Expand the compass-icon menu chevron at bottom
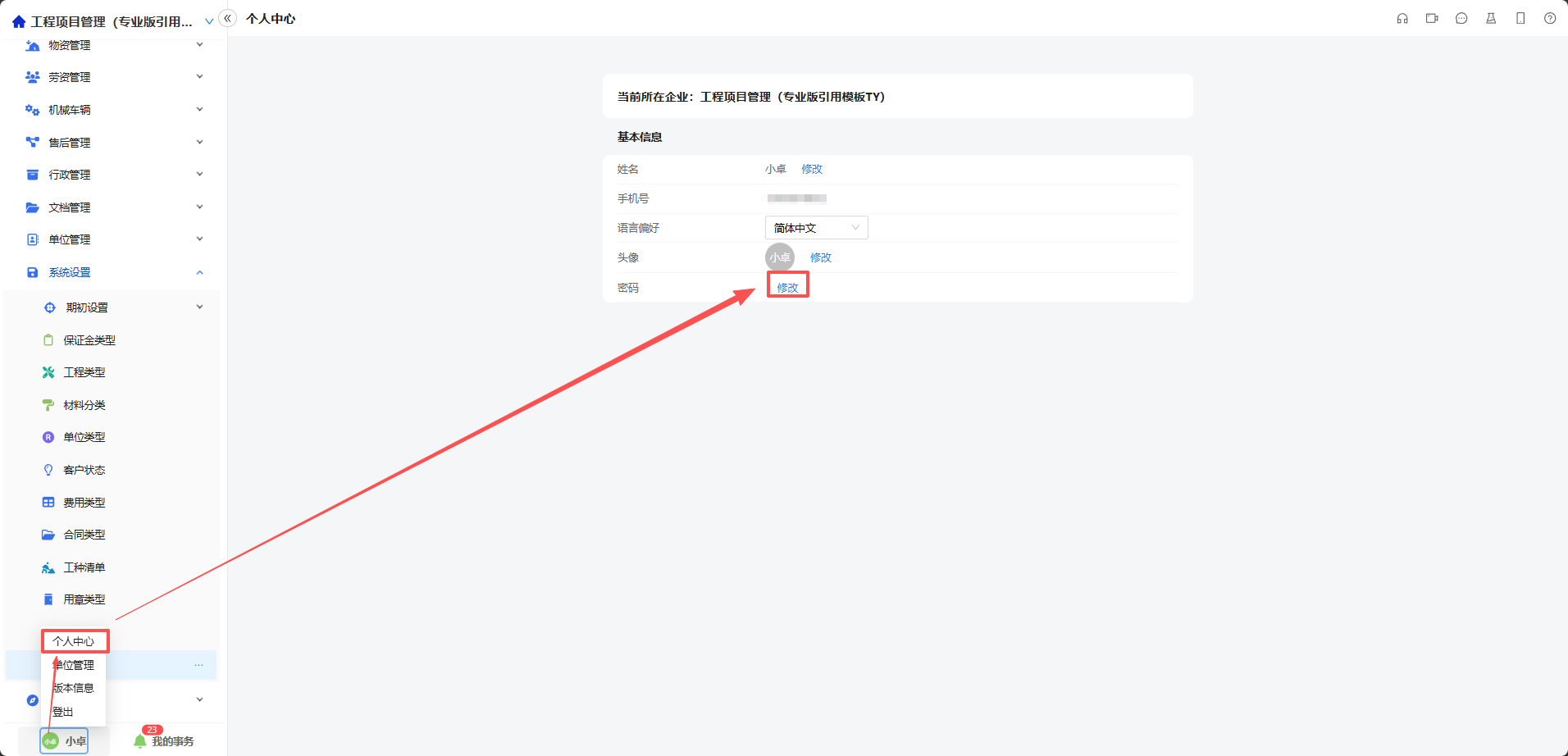Image resolution: width=1568 pixels, height=756 pixels. pyautogui.click(x=199, y=700)
